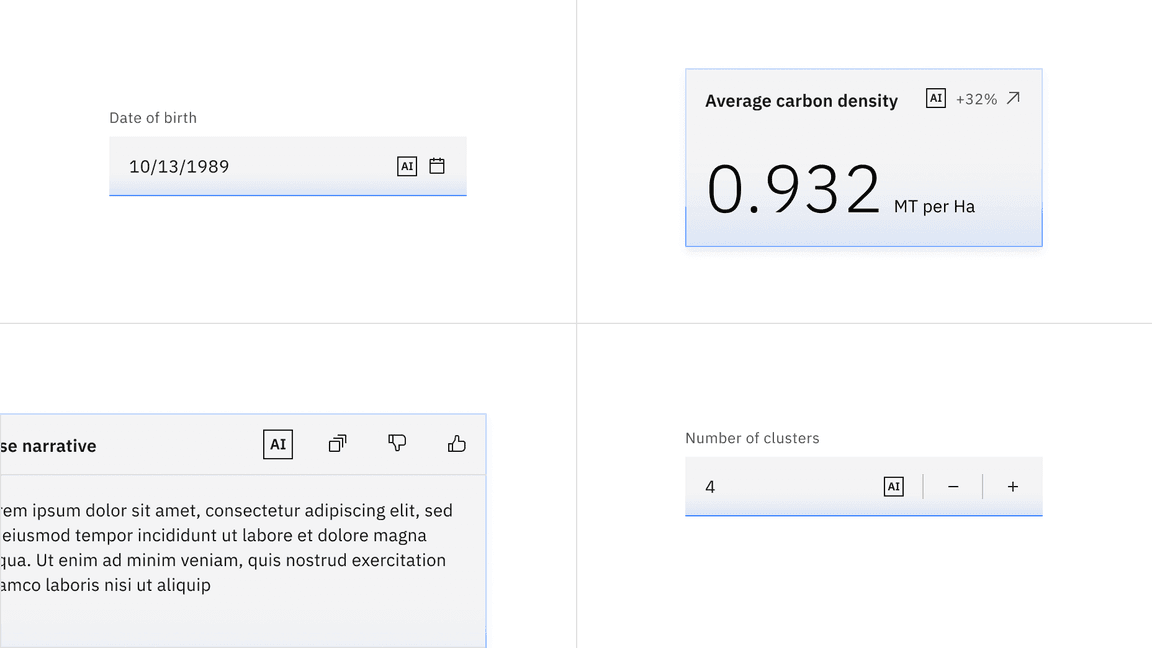1152x648 pixels.
Task: Click the diagonal launch arrow on the carbon tile
Action: [1012, 98]
